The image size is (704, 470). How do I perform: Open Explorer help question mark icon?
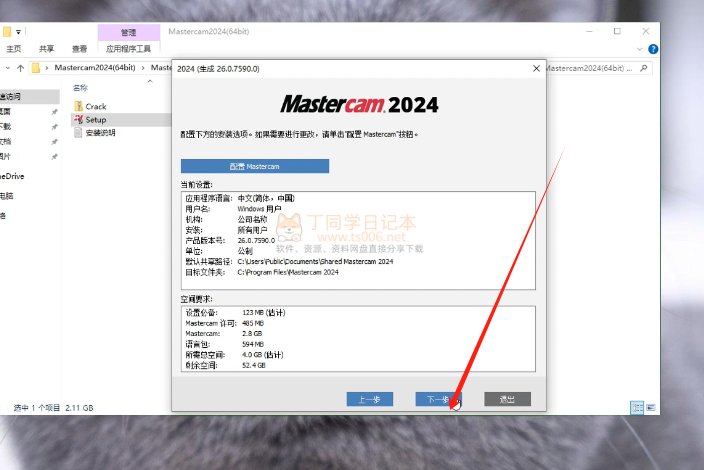coord(653,49)
